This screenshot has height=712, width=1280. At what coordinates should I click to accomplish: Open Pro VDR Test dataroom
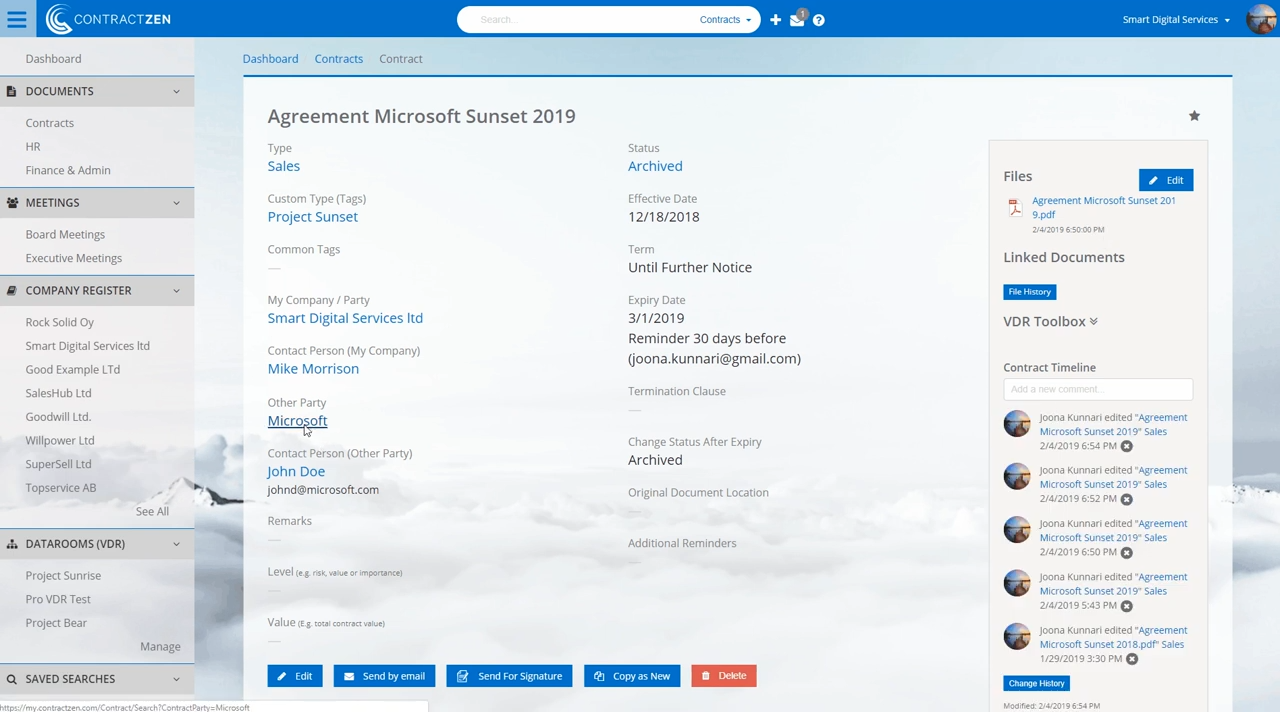pyautogui.click(x=58, y=600)
